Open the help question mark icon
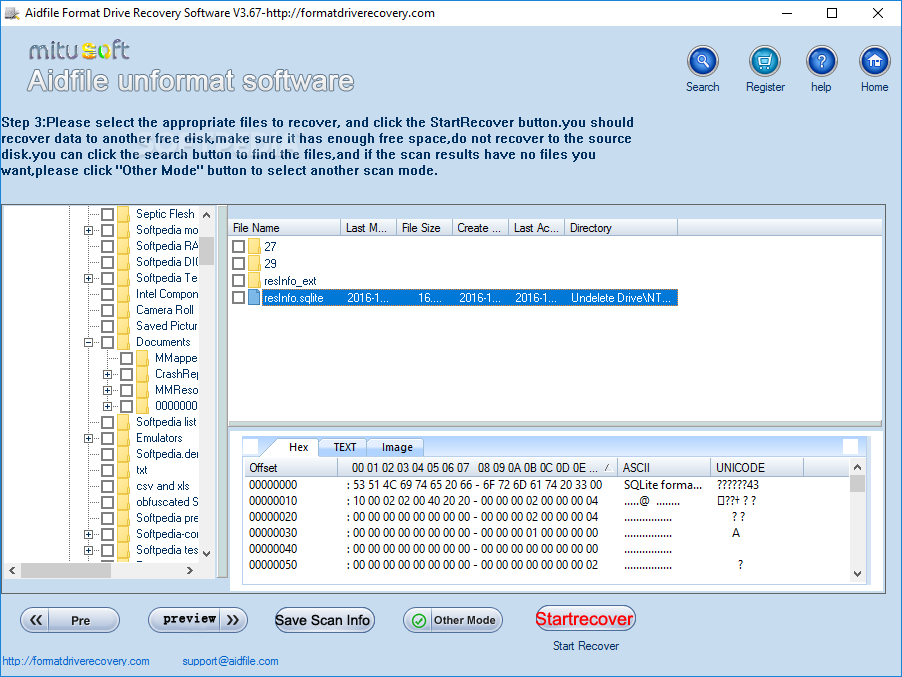The image size is (902, 677). click(821, 61)
